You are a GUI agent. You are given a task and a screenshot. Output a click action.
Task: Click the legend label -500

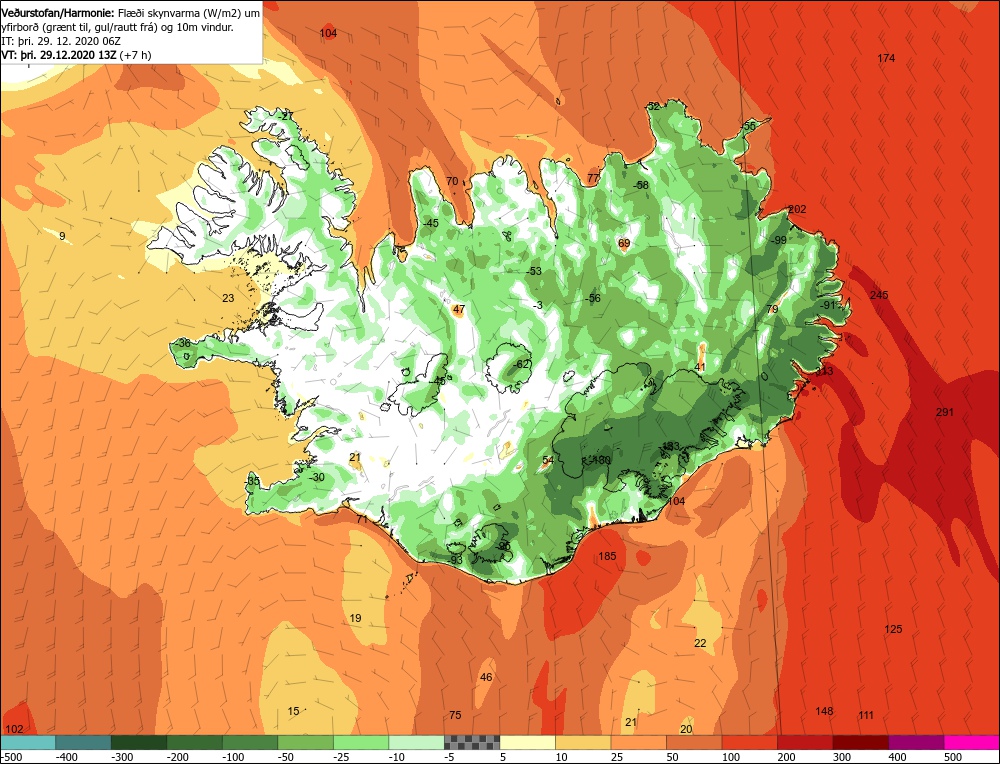13,757
